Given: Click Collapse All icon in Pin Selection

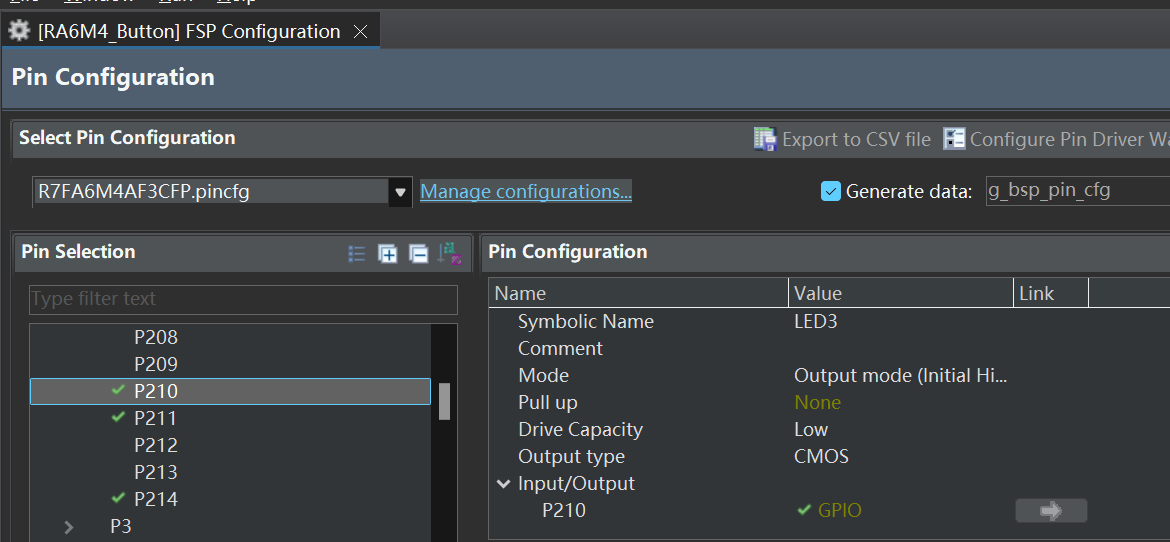Looking at the screenshot, I should 419,254.
